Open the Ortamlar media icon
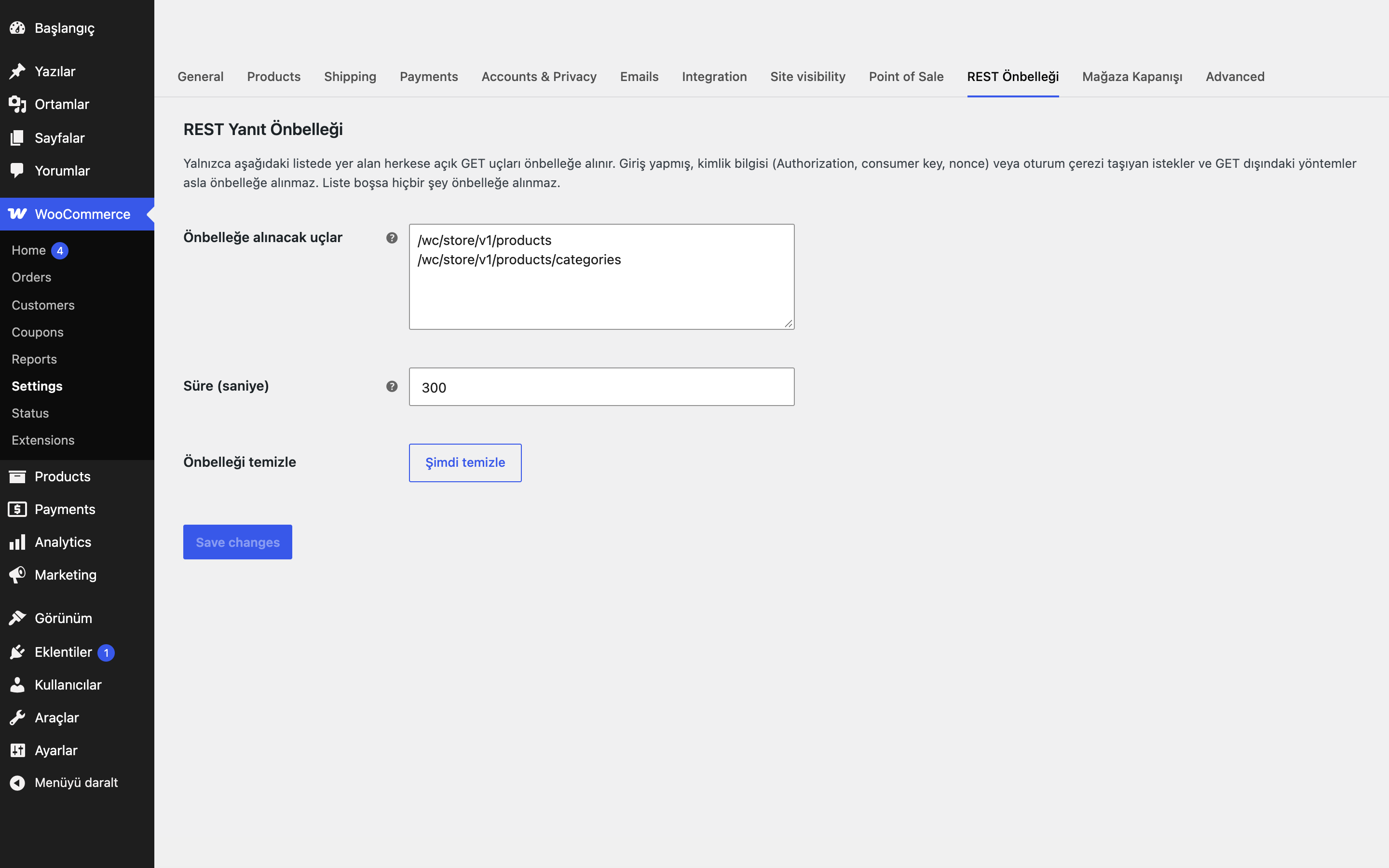This screenshot has height=868, width=1389. pos(17,104)
